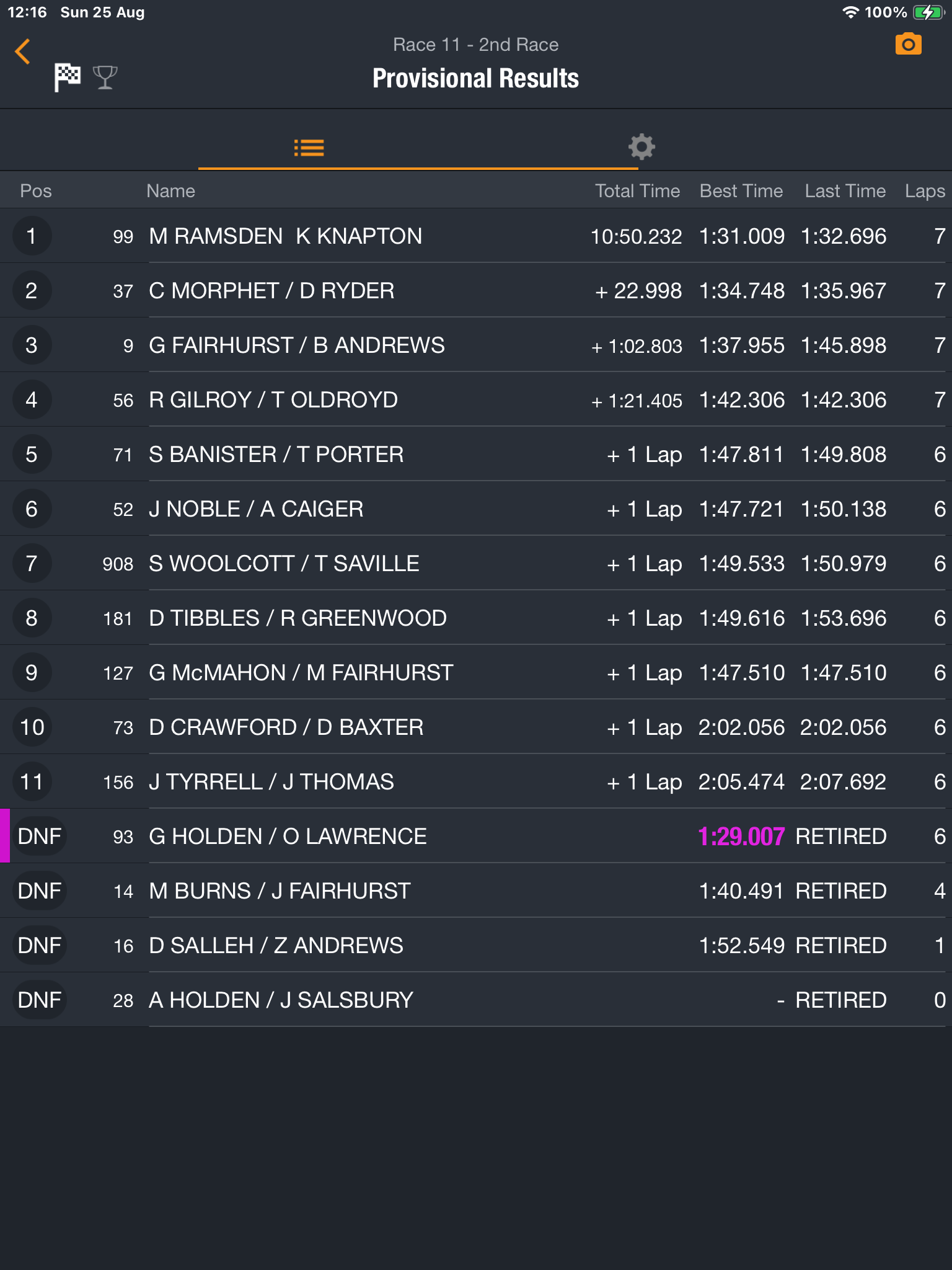The image size is (952, 1270).
Task: Tap the Wi-Fi icon in status bar
Action: point(850,12)
